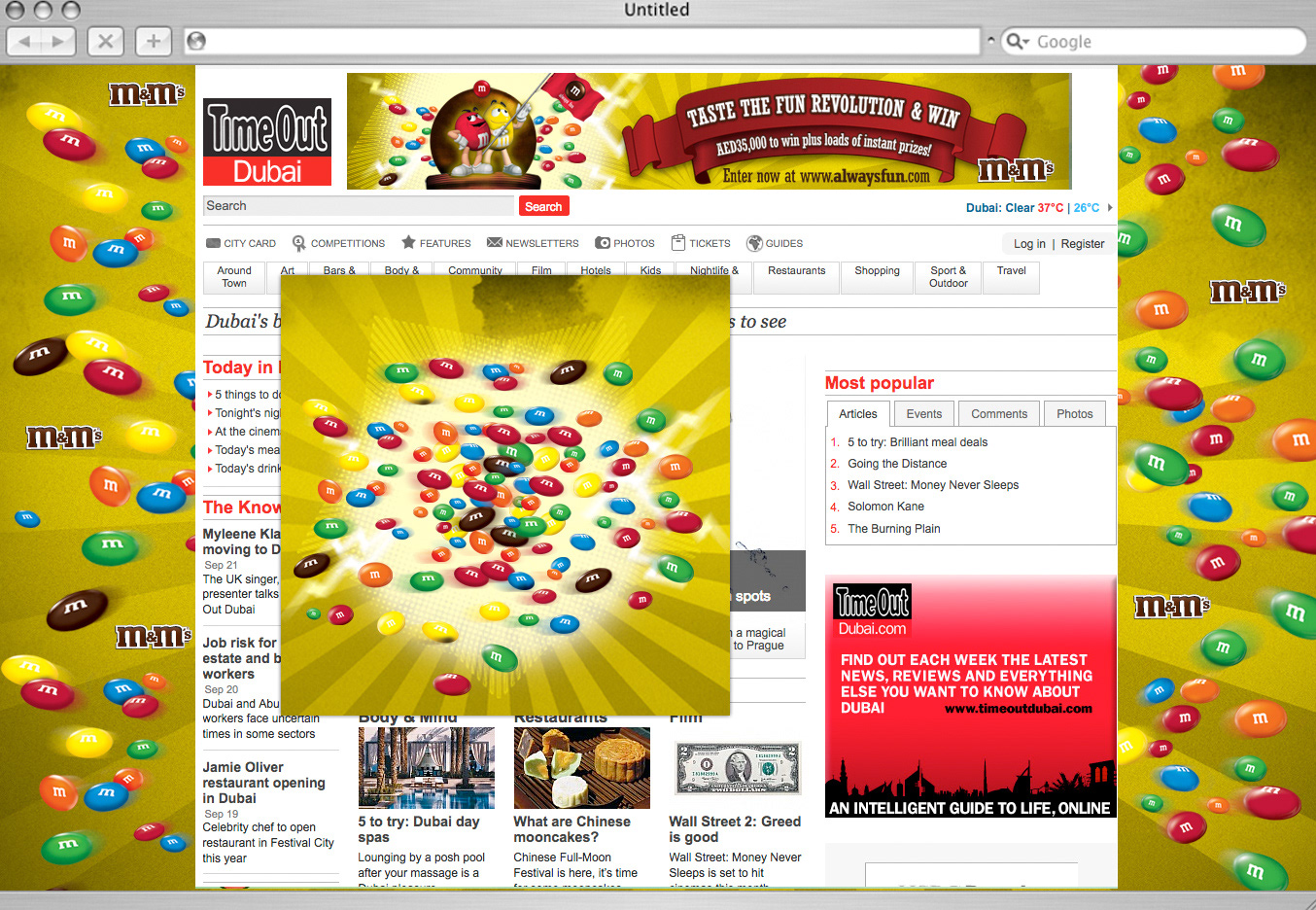Open Features via the star icon
Viewport: 1316px width, 910px height.
coord(408,242)
